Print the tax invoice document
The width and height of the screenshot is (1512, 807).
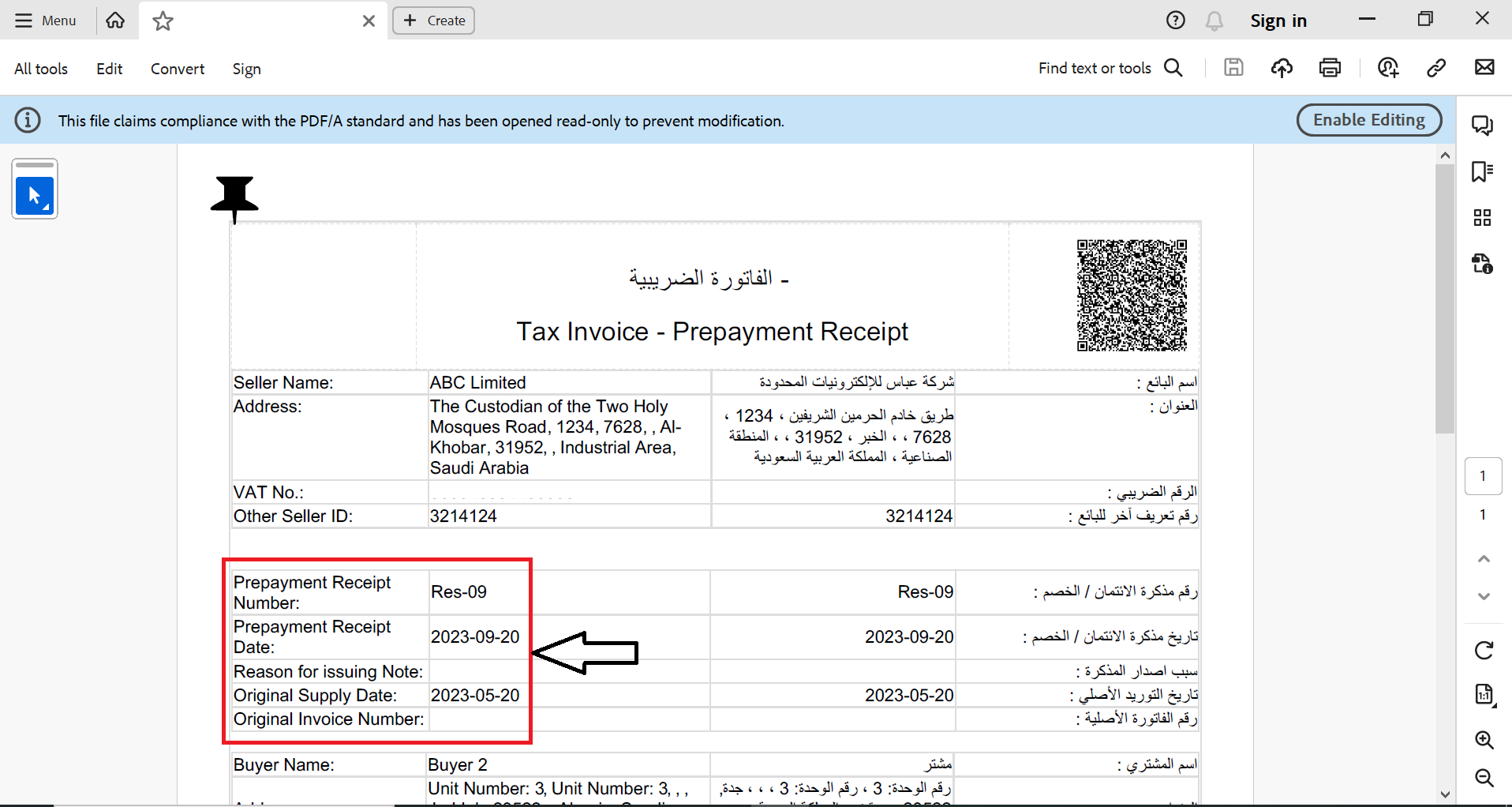[x=1330, y=67]
